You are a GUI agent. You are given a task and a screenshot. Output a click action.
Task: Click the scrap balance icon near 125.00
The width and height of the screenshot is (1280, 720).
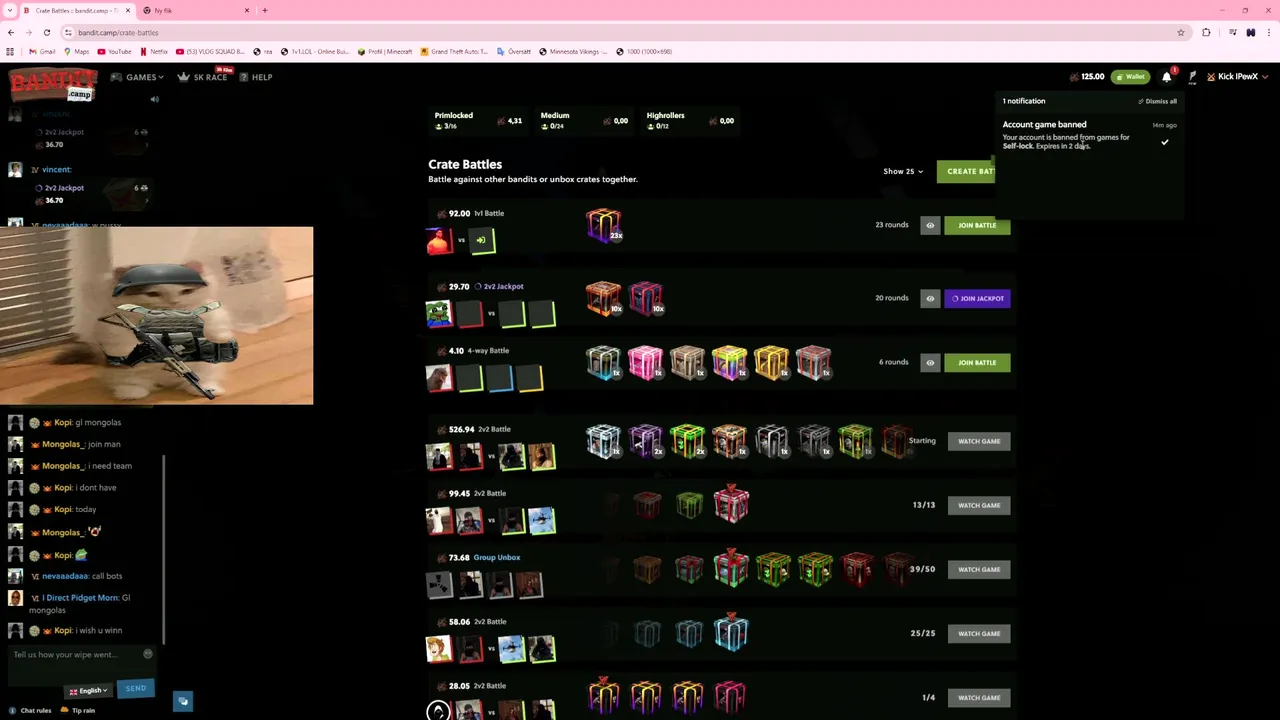click(x=1074, y=77)
